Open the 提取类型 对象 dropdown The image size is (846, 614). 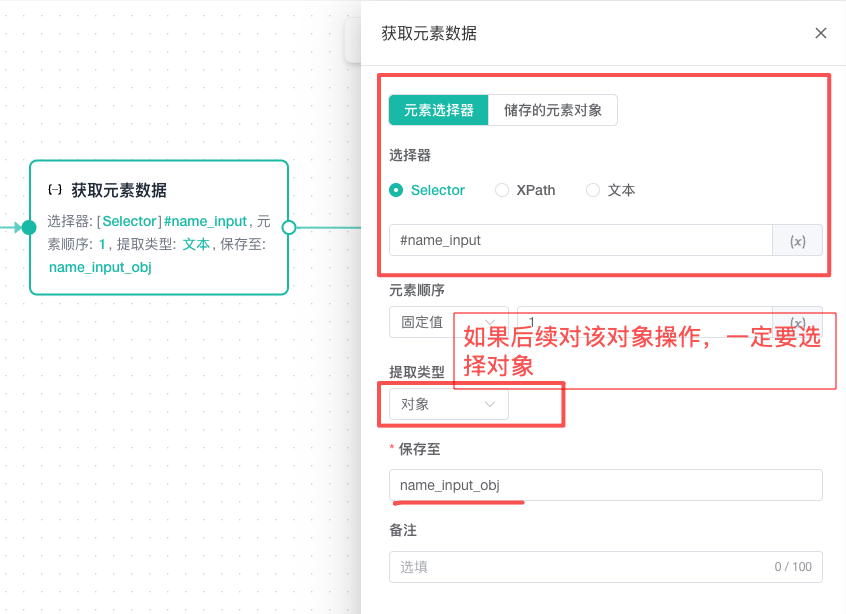448,404
